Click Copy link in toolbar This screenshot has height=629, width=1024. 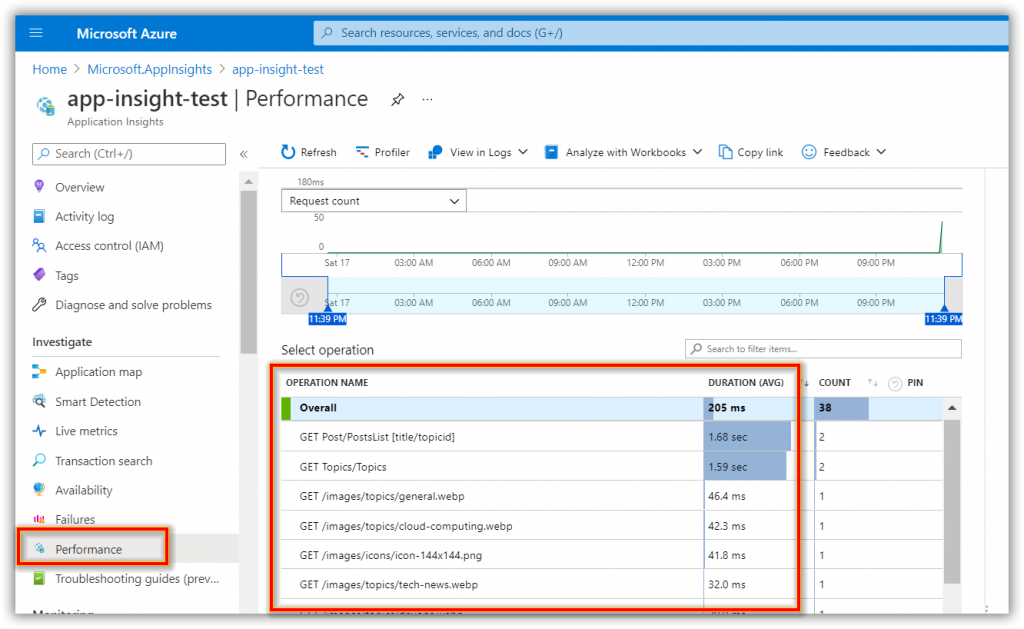click(751, 152)
